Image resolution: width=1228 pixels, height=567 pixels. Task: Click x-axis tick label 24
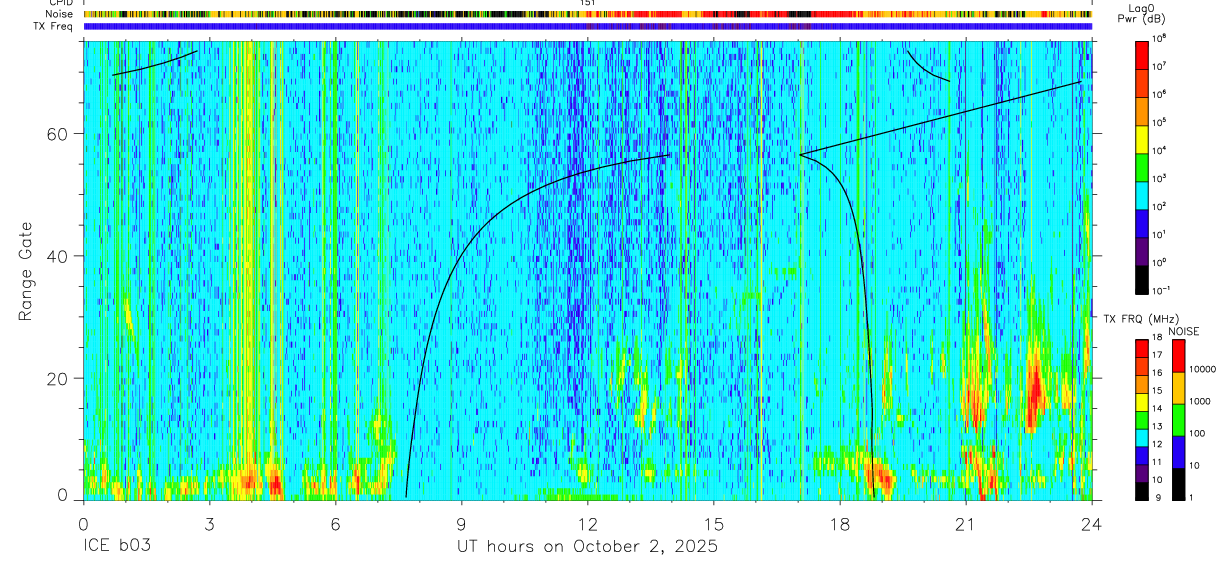point(1092,523)
